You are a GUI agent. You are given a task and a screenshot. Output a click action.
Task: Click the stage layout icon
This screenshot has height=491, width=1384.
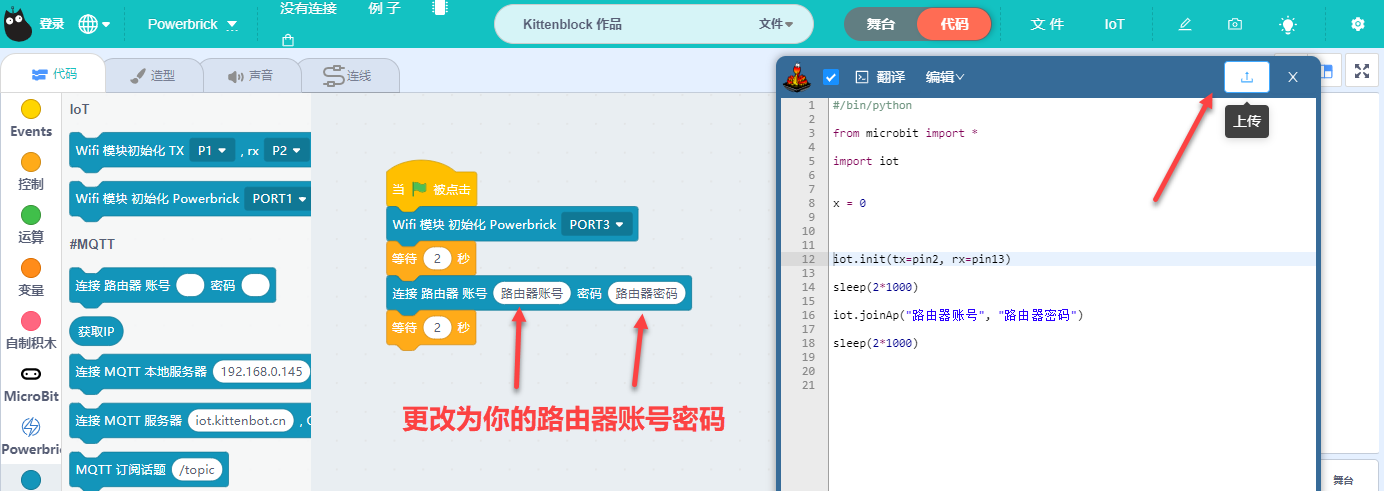1328,71
